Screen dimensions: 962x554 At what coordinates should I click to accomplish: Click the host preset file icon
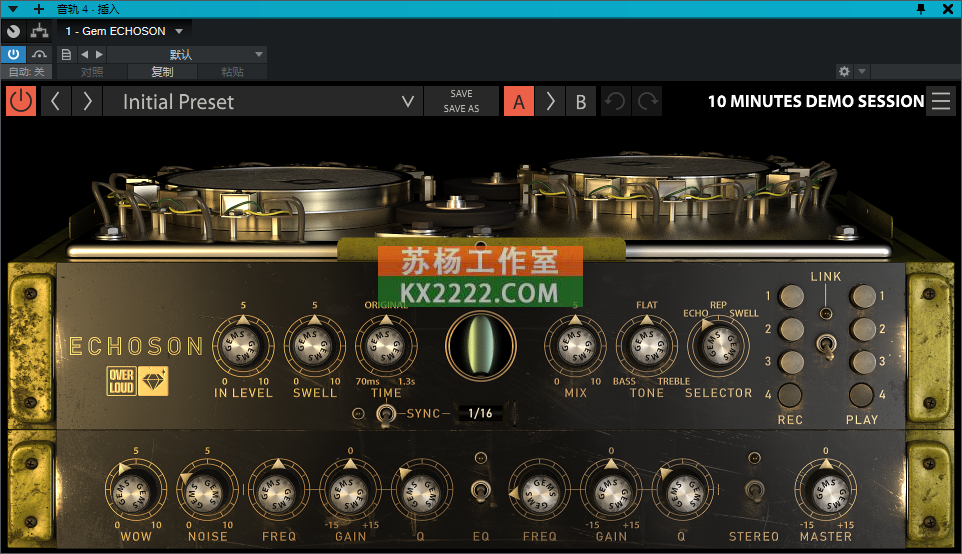tap(66, 55)
